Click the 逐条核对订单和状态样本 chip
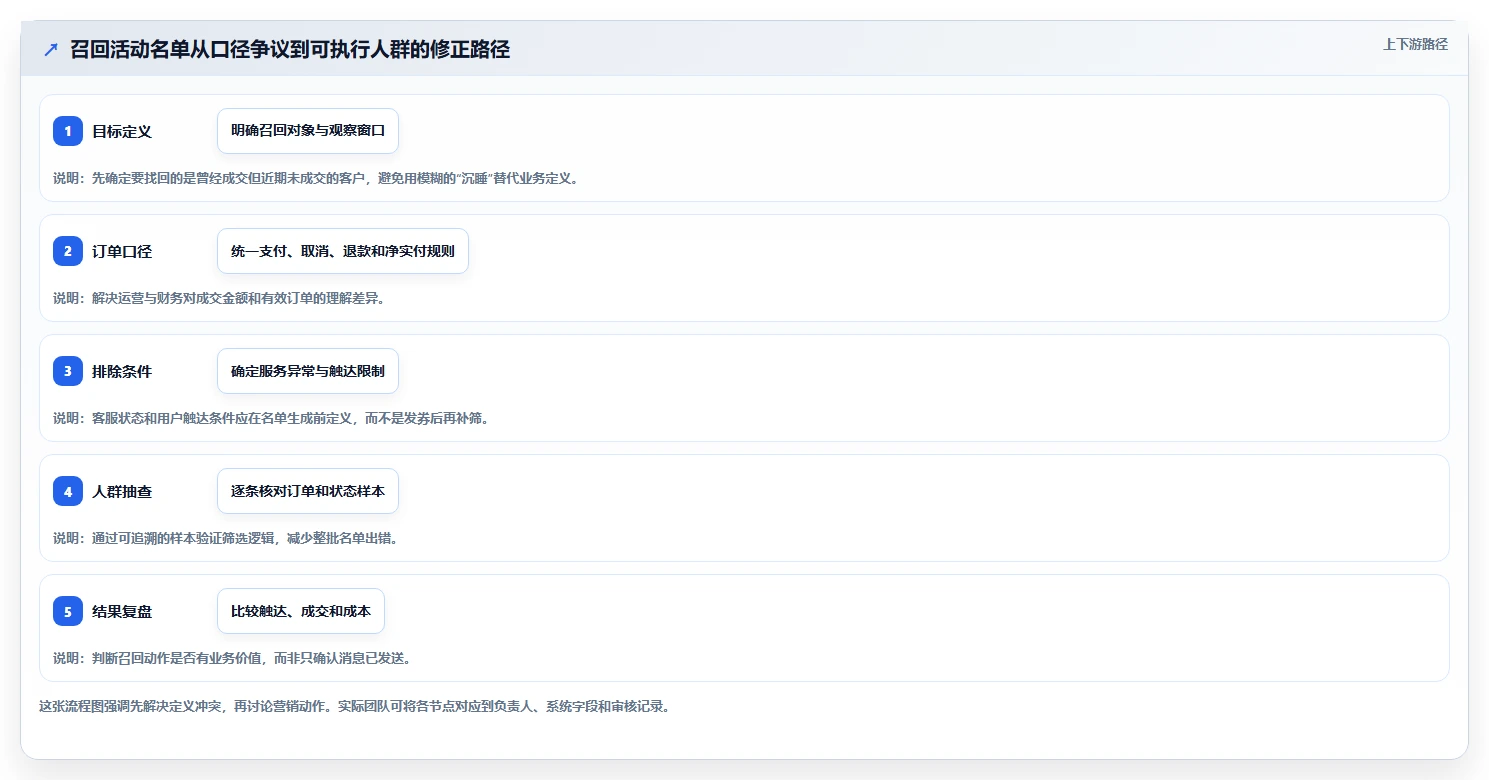The width and height of the screenshot is (1489, 780). tap(308, 491)
